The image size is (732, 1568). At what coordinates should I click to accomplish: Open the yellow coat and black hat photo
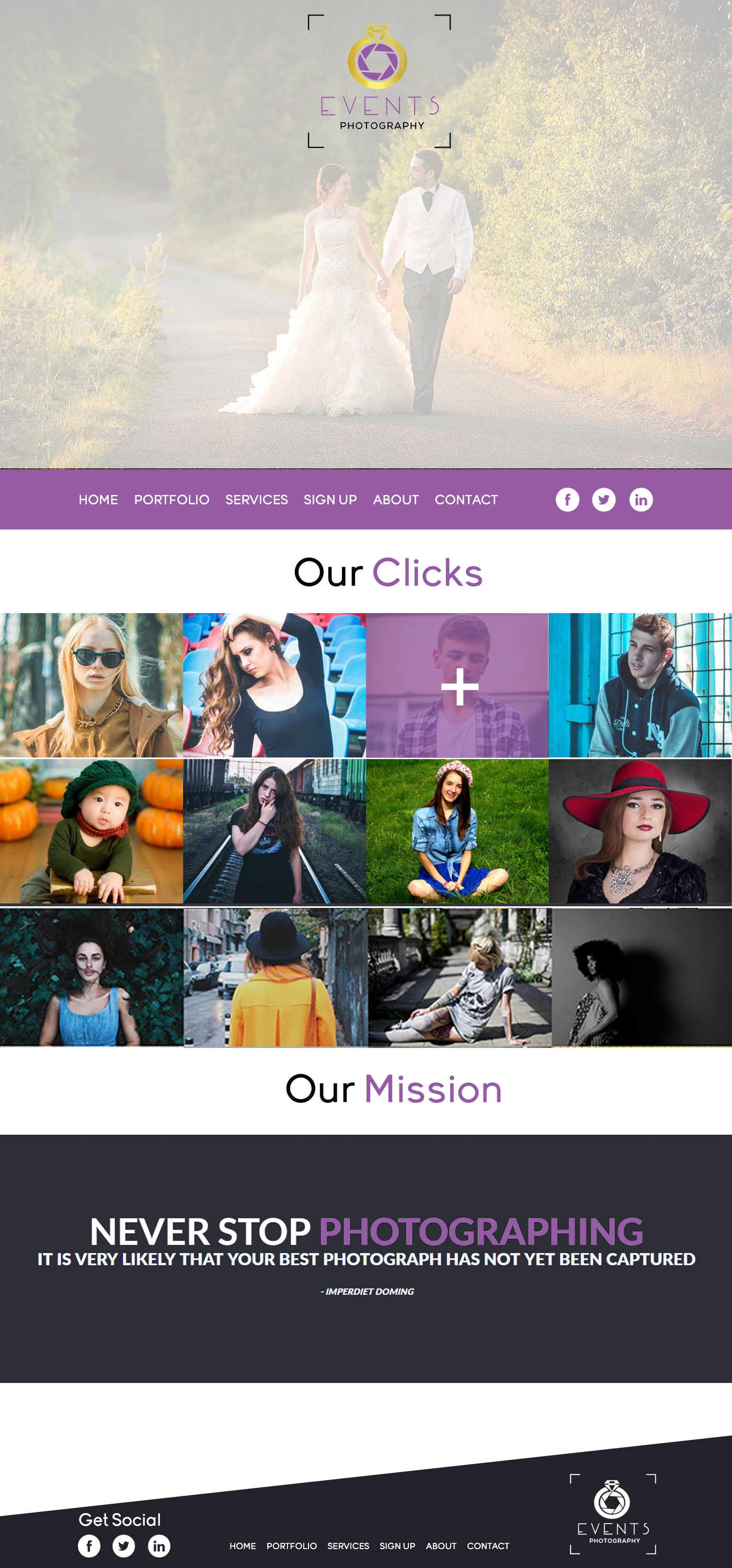pyautogui.click(x=275, y=977)
